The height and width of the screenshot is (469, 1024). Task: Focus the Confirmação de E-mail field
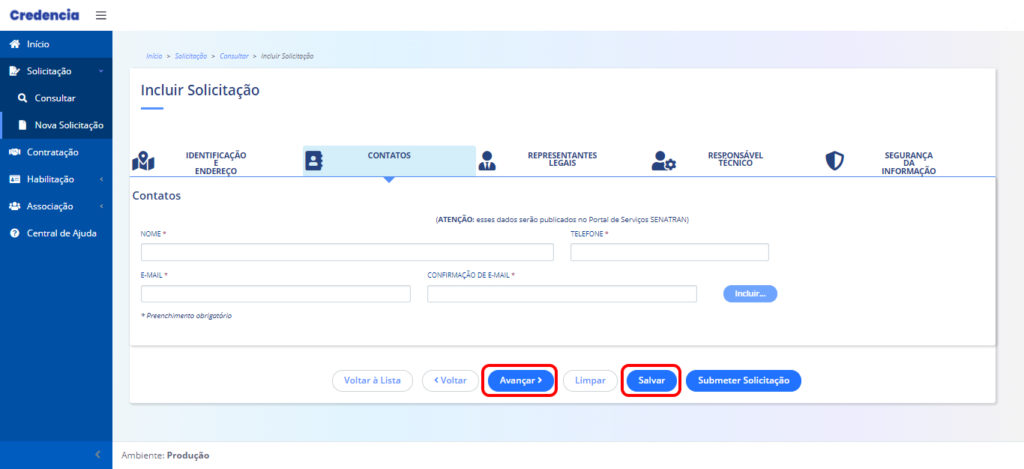coord(562,294)
